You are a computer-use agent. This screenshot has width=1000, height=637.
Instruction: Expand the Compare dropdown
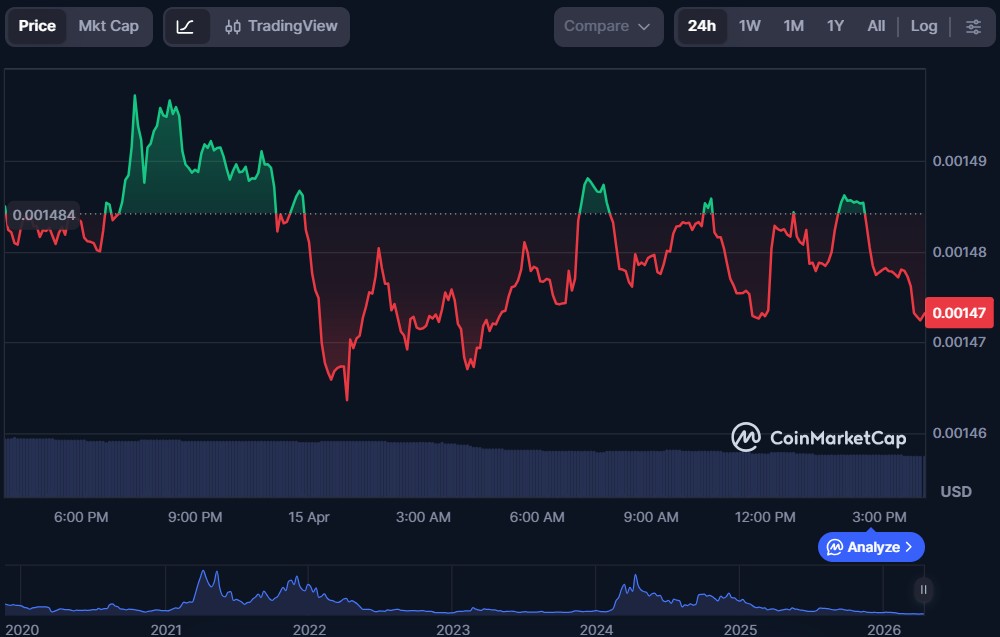click(607, 26)
